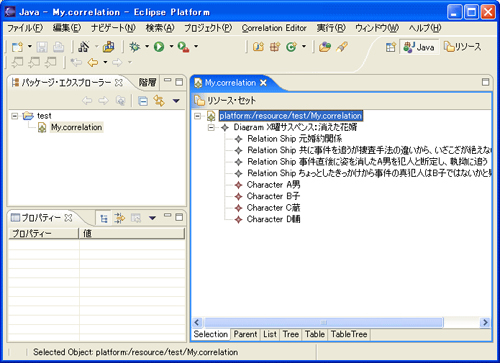500x363 pixels.
Task: Click the Debug bug icon
Action: (135, 47)
